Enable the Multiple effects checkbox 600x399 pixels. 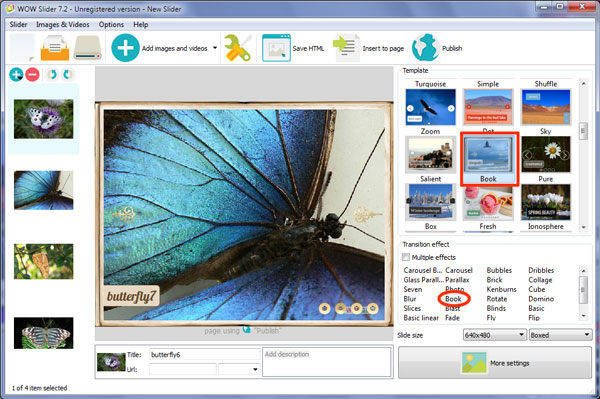point(406,257)
